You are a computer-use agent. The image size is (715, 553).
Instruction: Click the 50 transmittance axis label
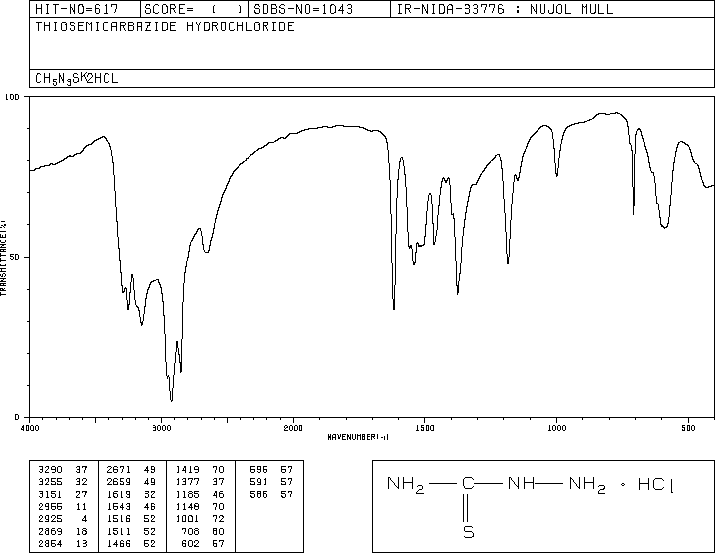[x=16, y=257]
